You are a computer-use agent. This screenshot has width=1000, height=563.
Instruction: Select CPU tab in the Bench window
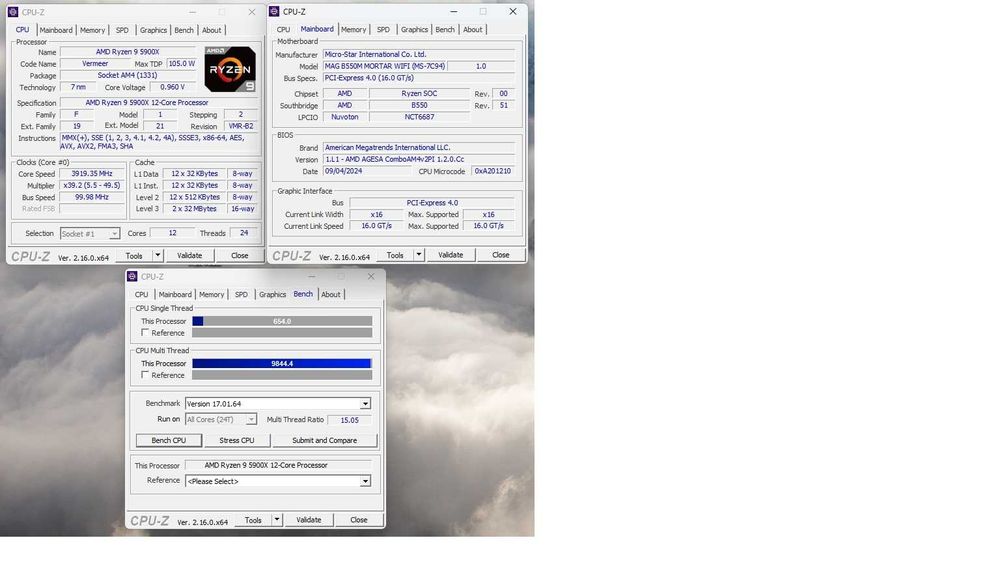142,295
